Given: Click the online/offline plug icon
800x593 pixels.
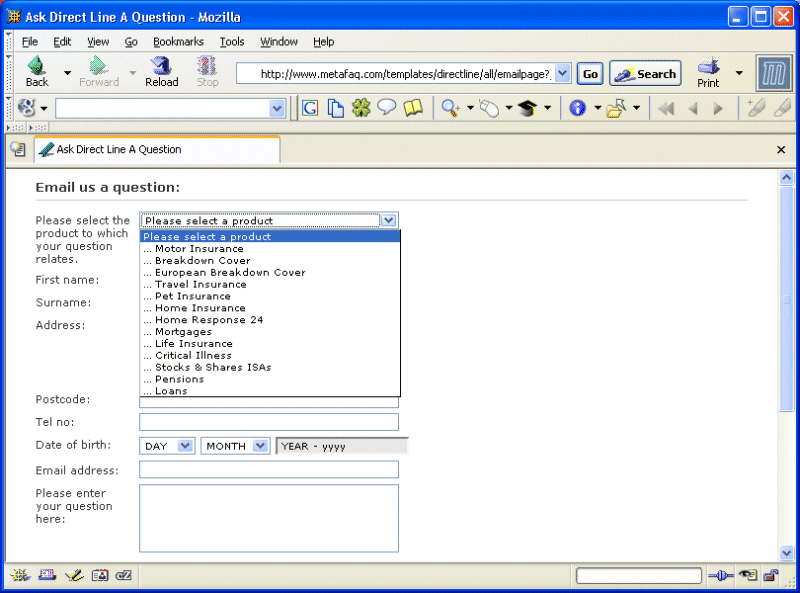Looking at the screenshot, I should (x=720, y=576).
